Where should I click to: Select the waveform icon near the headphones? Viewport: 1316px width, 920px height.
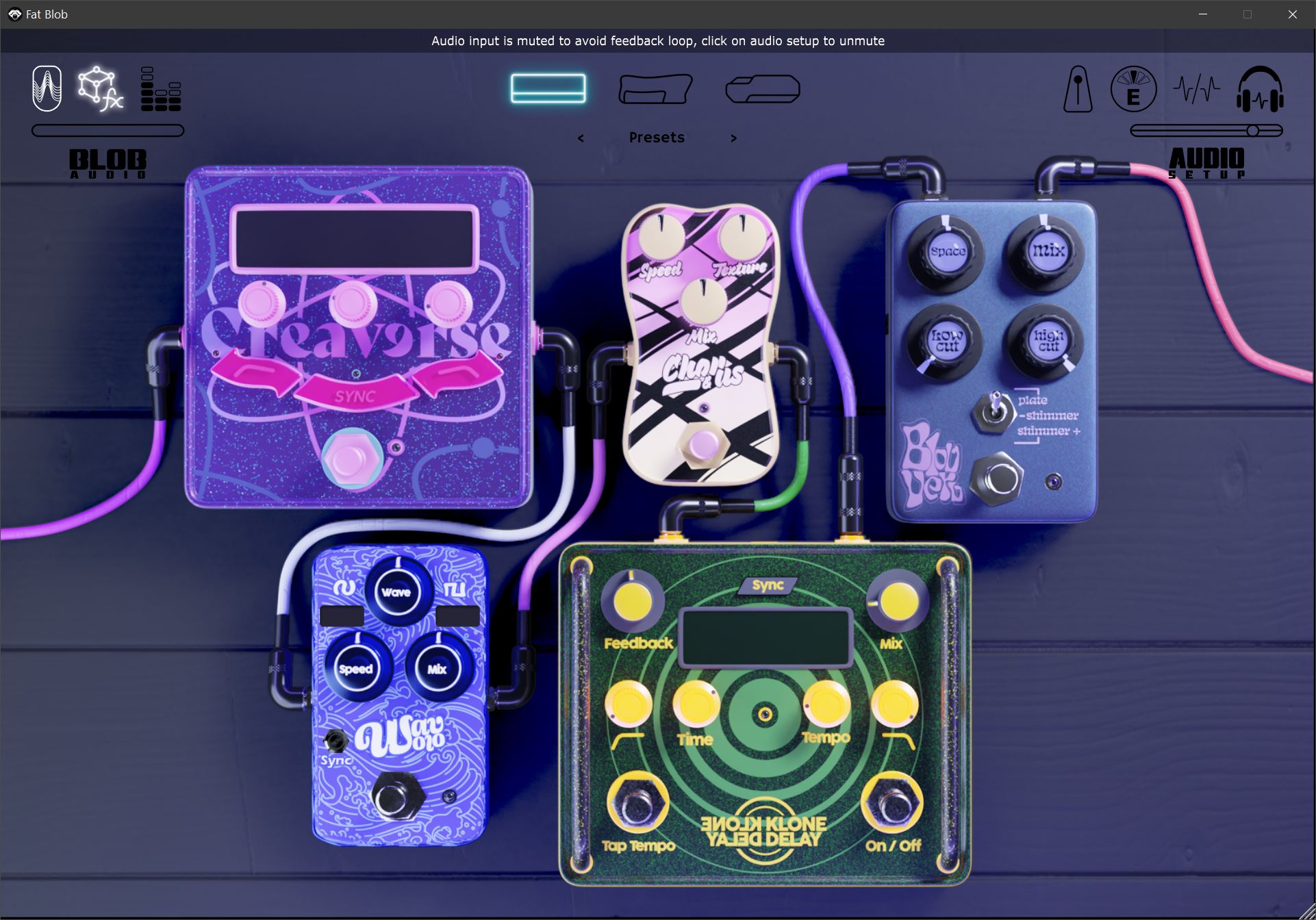tap(1195, 90)
